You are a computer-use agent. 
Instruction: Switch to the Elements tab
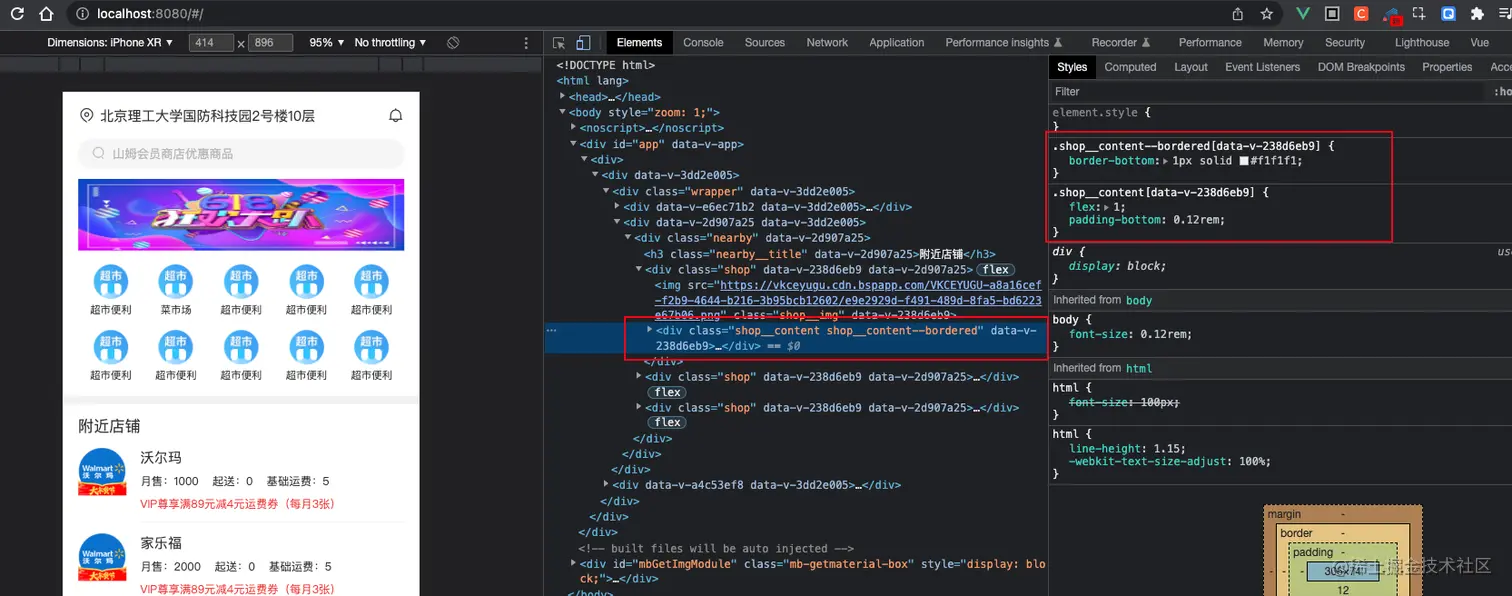[x=639, y=43]
